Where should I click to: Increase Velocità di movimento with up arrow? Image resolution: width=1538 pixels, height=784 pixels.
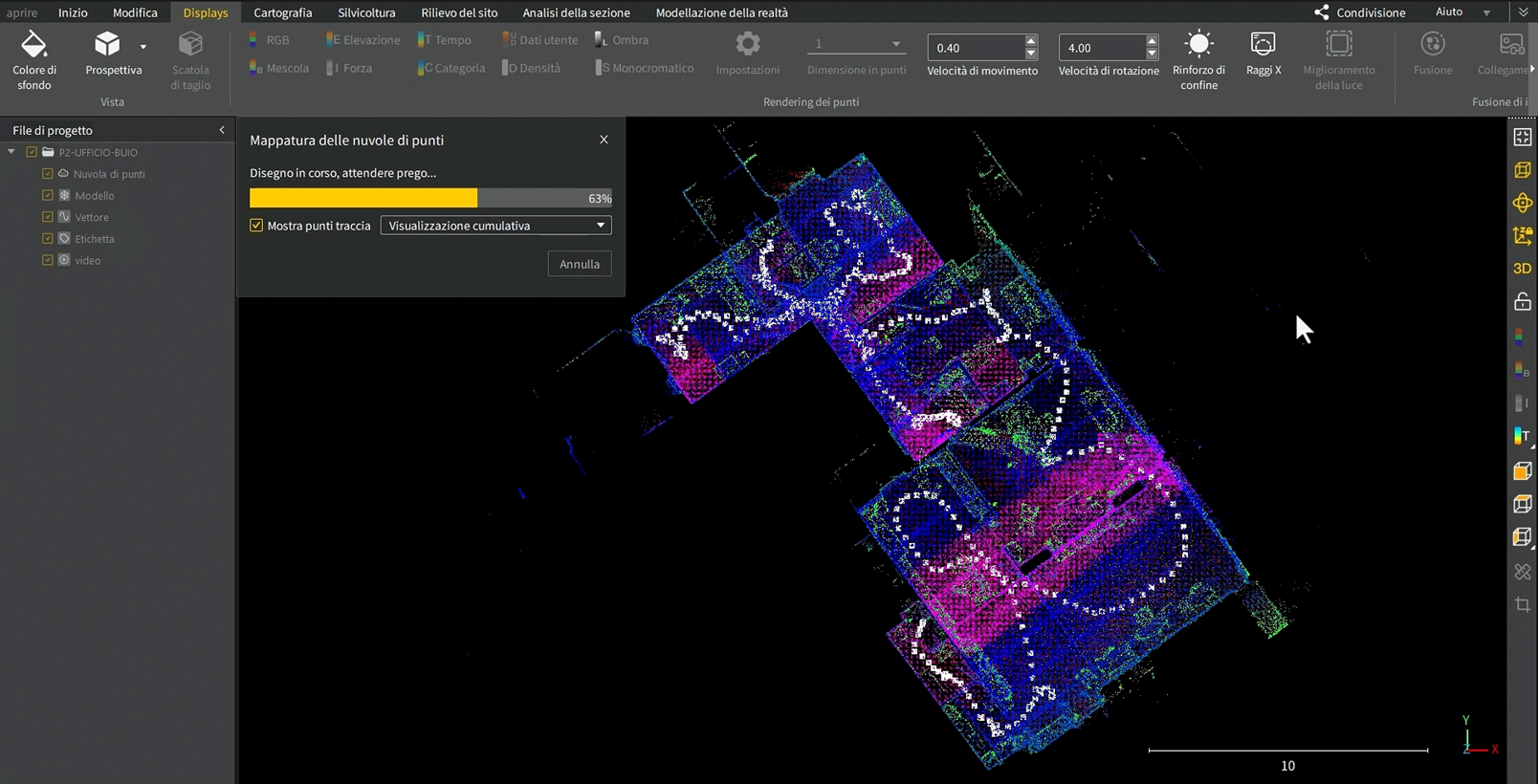coord(1031,41)
